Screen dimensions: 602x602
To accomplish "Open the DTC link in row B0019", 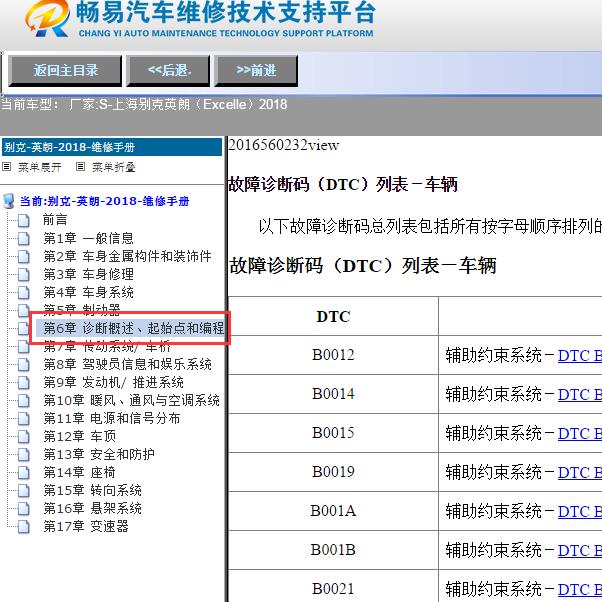I will pyautogui.click(x=580, y=473).
